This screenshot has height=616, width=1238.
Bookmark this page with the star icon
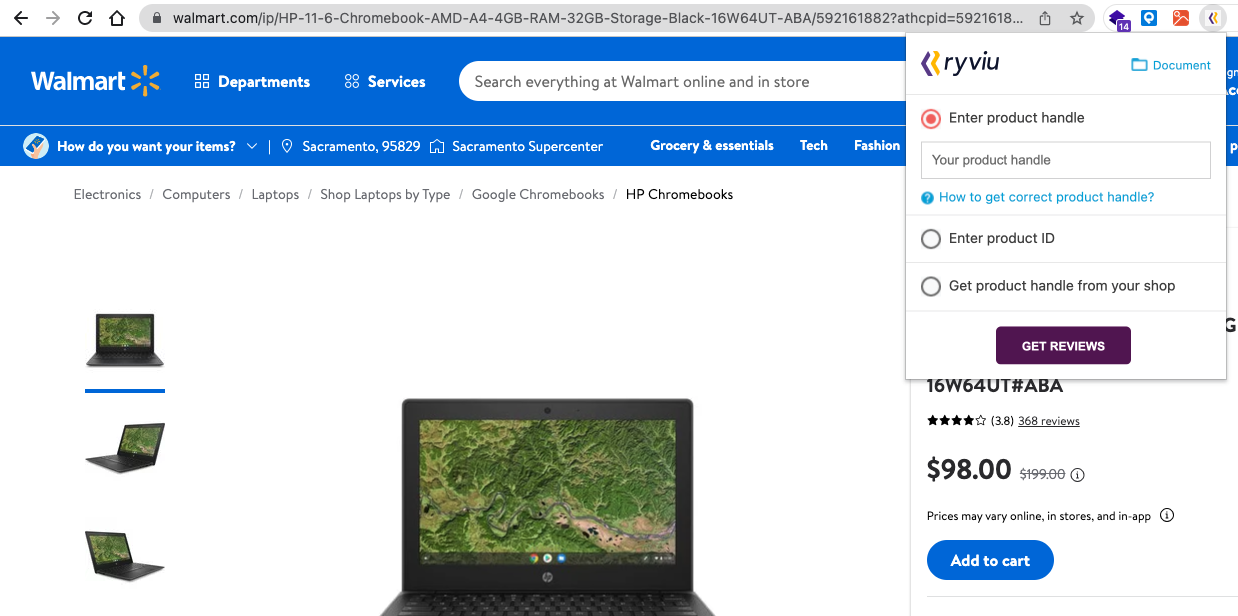point(1076,18)
